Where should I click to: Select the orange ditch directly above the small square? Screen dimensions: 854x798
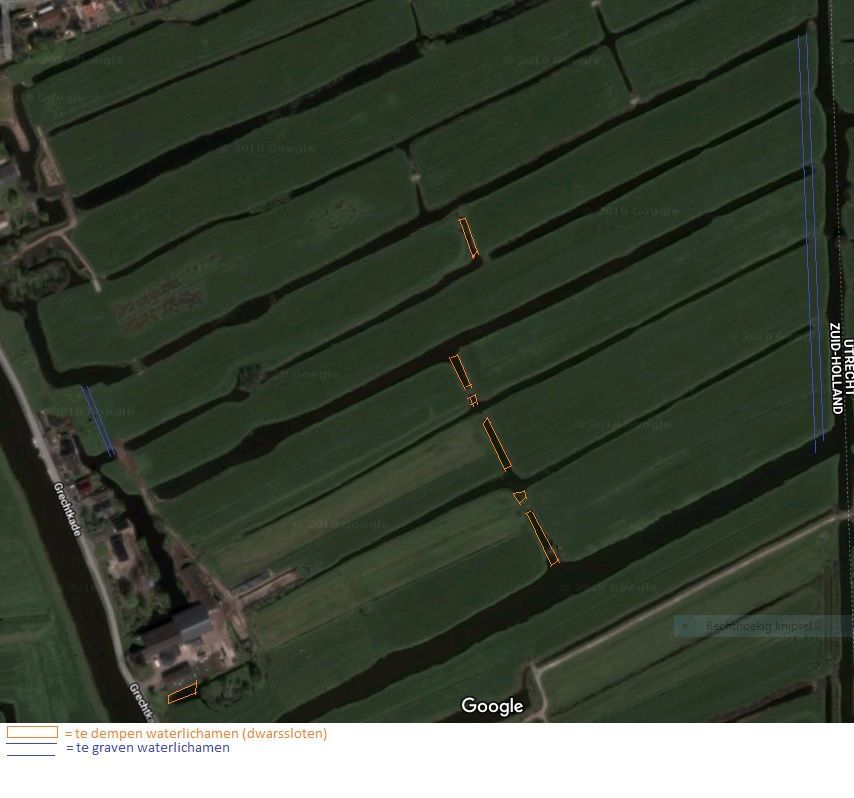pos(460,372)
